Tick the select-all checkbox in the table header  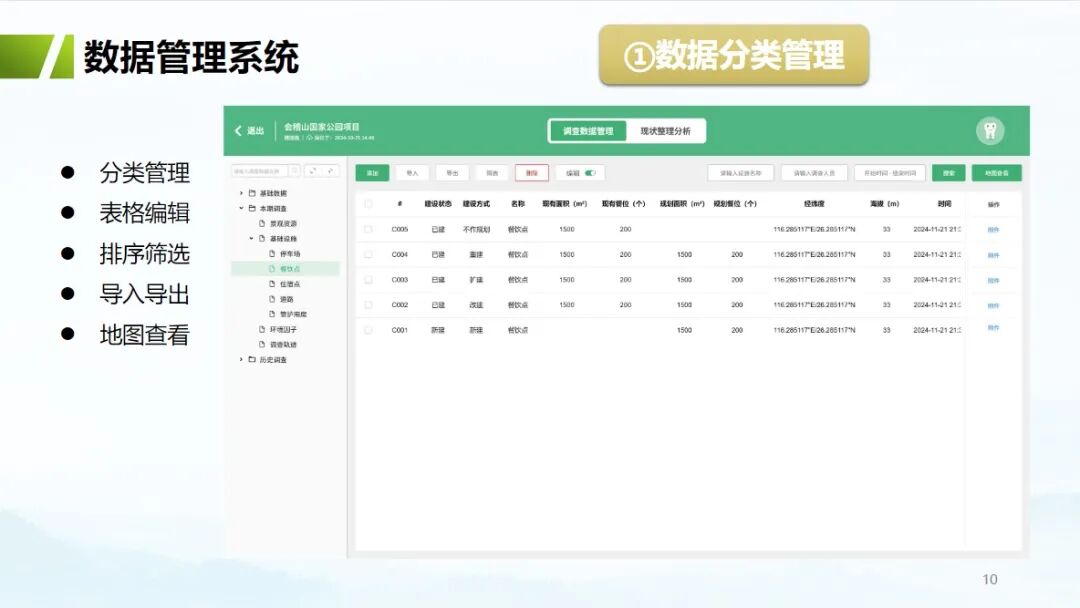point(368,204)
